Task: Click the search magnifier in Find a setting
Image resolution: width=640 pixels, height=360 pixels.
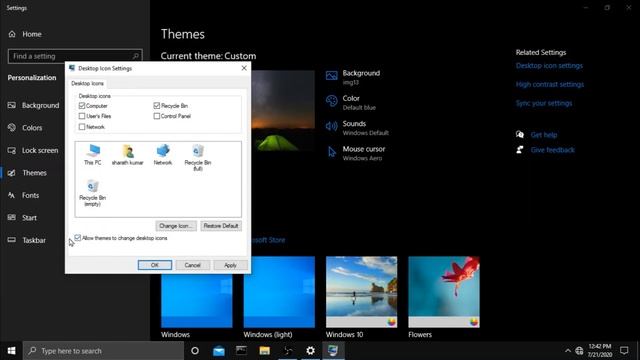Action: (x=136, y=56)
